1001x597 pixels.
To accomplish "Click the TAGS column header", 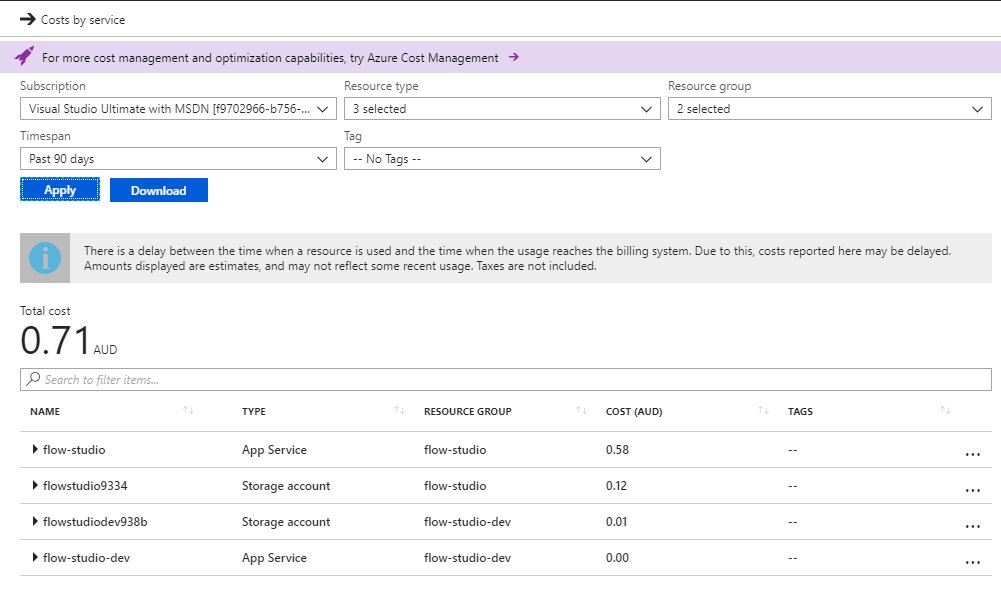I will click(800, 411).
